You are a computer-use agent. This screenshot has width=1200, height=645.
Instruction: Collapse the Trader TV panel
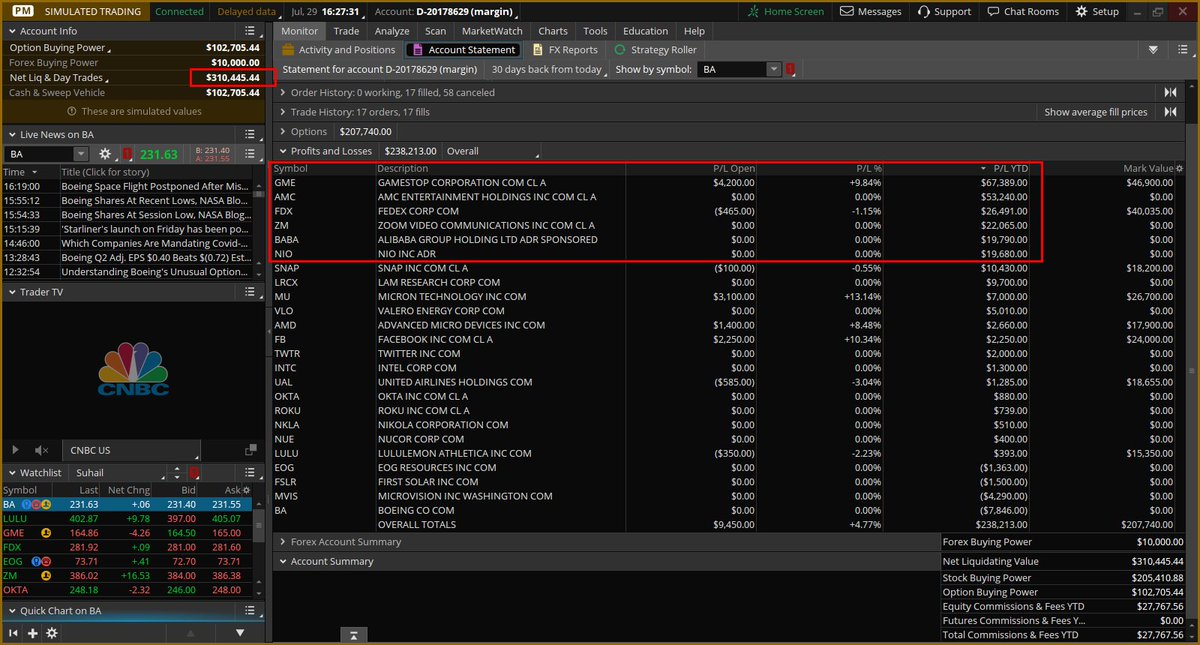(11, 292)
